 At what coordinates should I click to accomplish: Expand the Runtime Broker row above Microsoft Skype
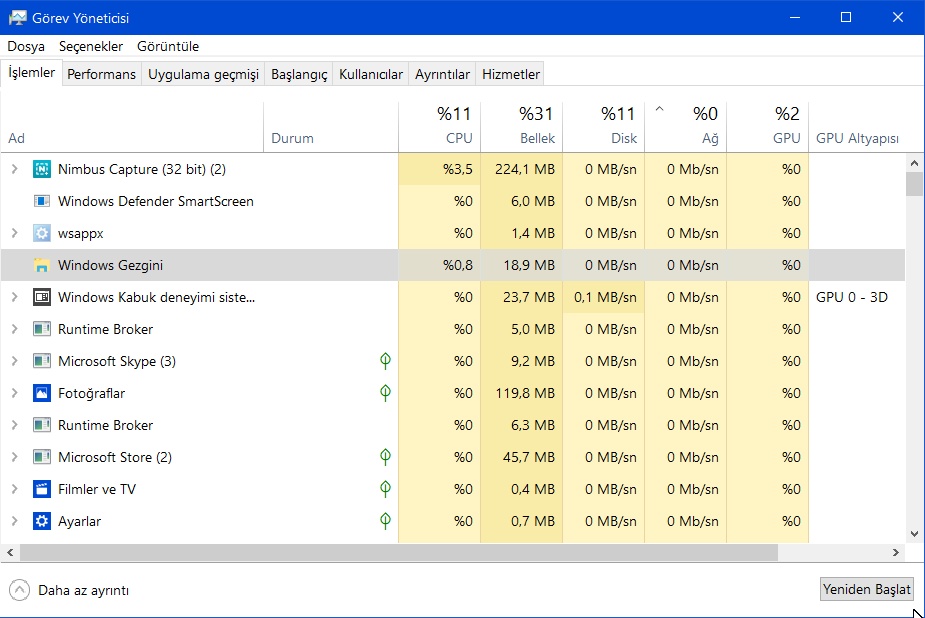(x=14, y=329)
